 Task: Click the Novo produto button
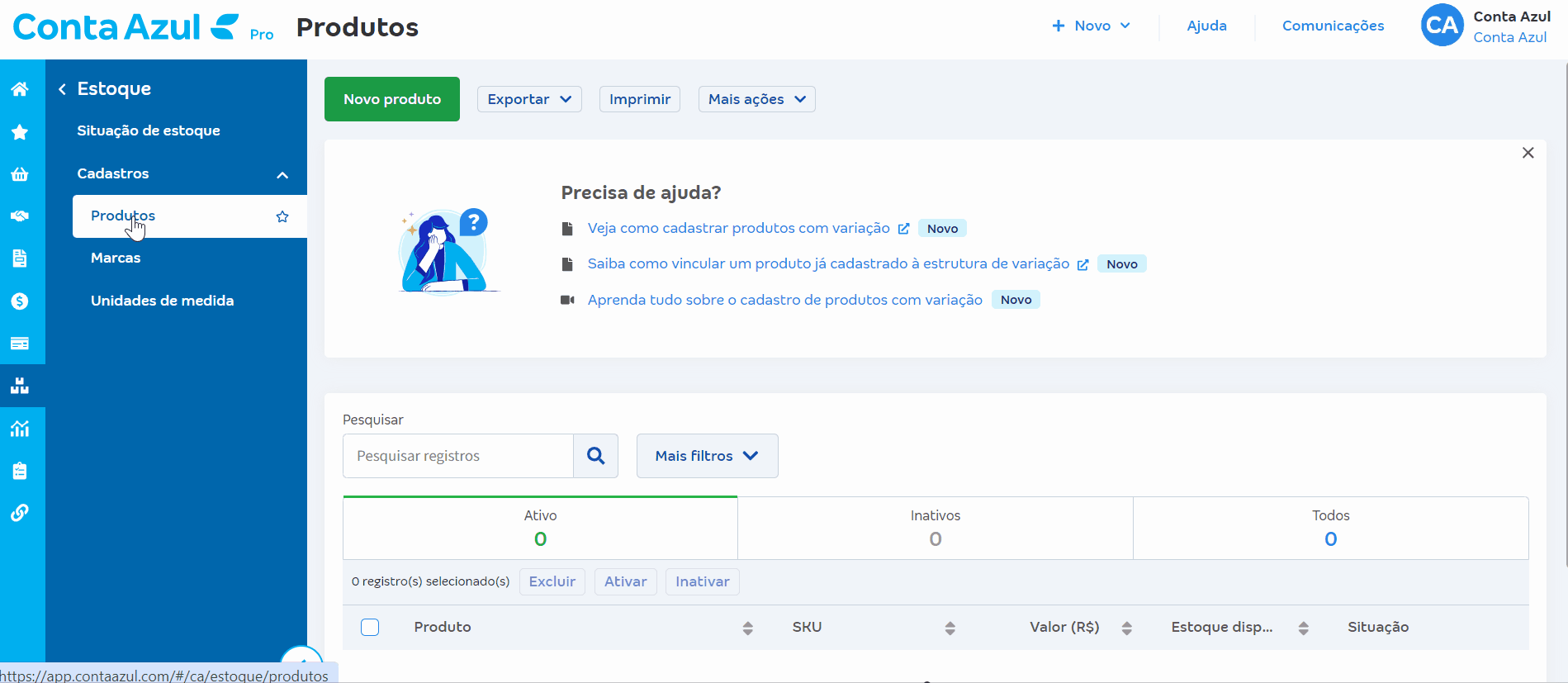click(x=392, y=99)
